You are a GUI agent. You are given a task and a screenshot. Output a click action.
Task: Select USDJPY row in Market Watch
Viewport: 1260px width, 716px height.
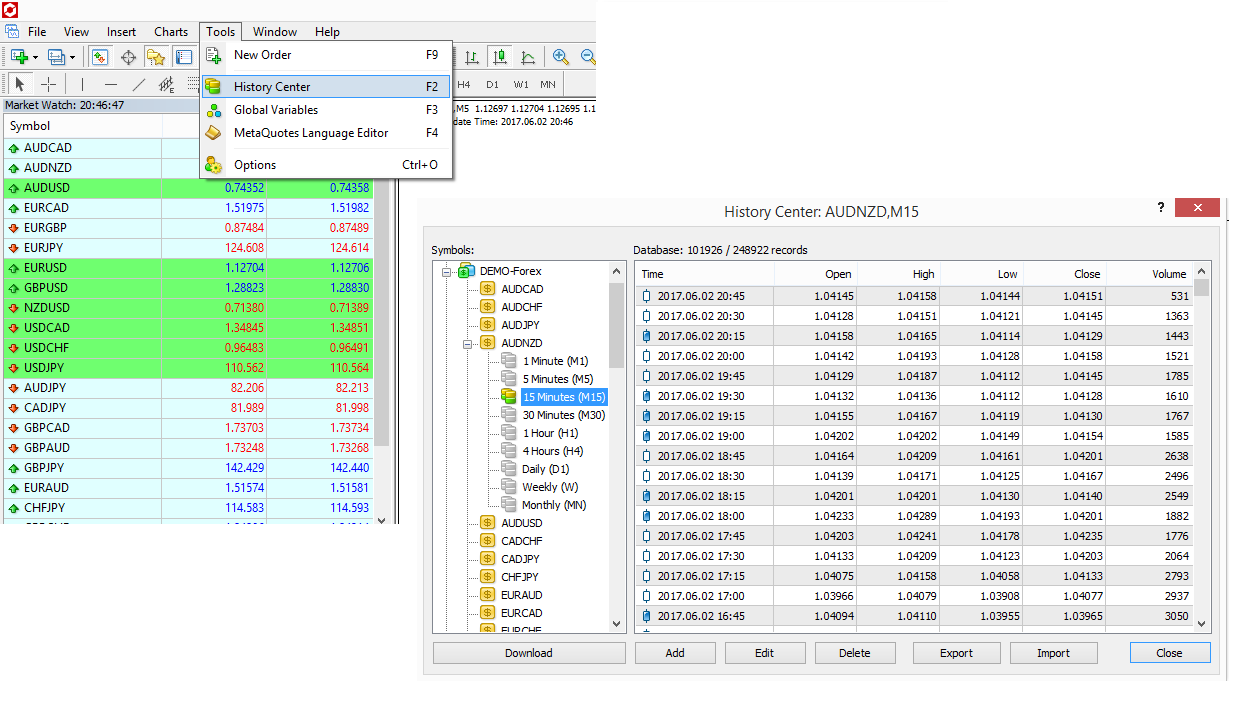[x=188, y=368]
